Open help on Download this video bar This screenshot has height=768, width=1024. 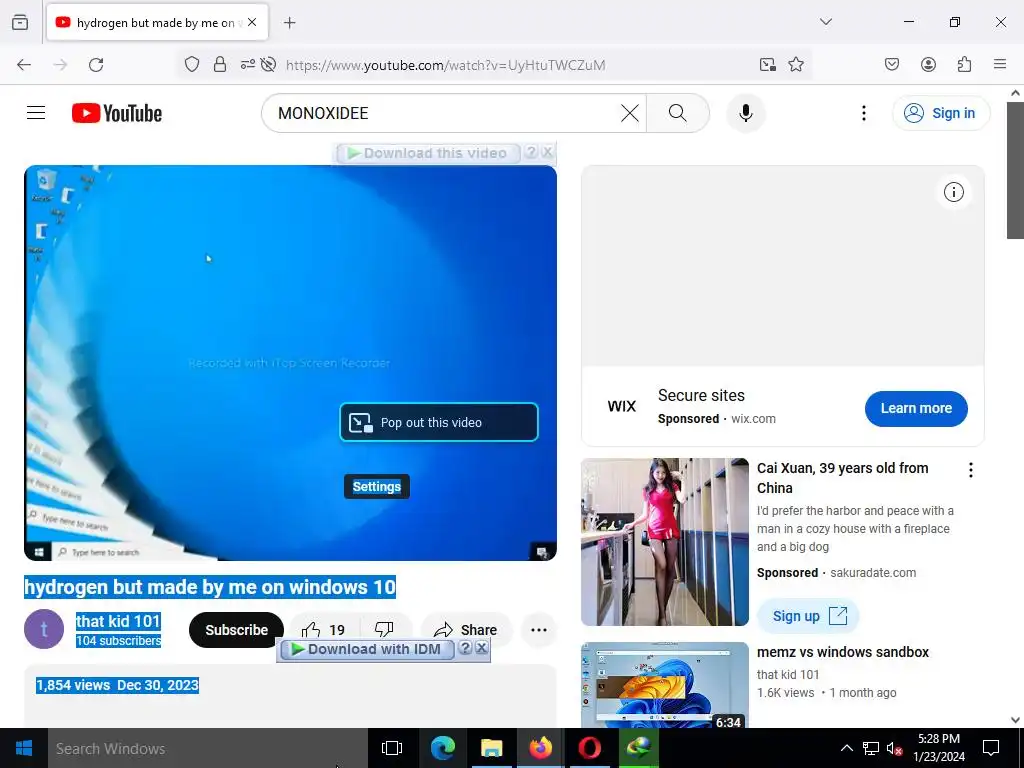coord(532,152)
